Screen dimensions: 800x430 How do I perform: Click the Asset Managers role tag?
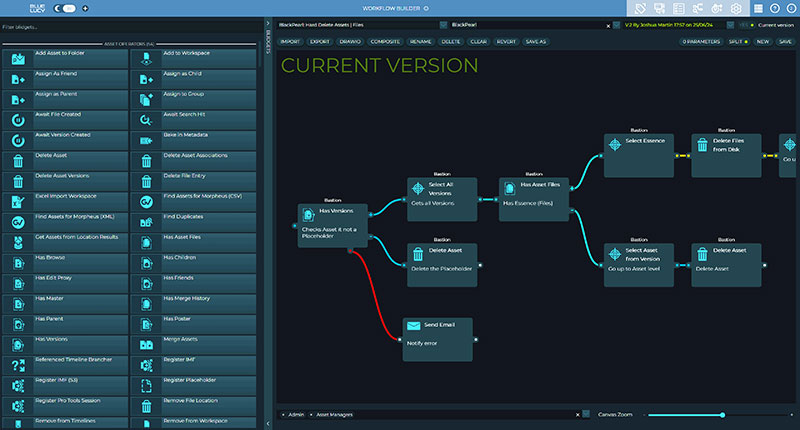[x=332, y=415]
